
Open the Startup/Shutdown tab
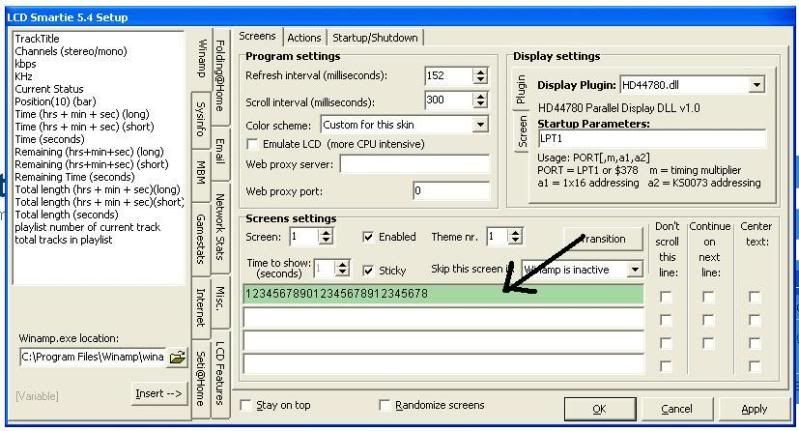pos(374,38)
